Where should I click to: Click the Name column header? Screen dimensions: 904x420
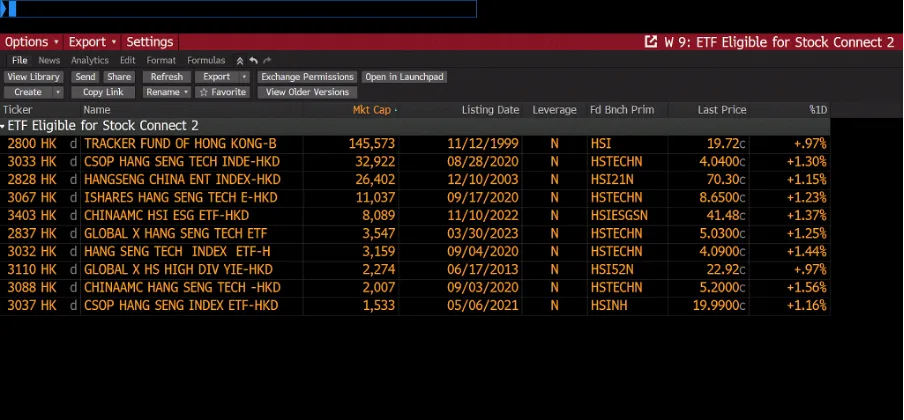point(97,110)
